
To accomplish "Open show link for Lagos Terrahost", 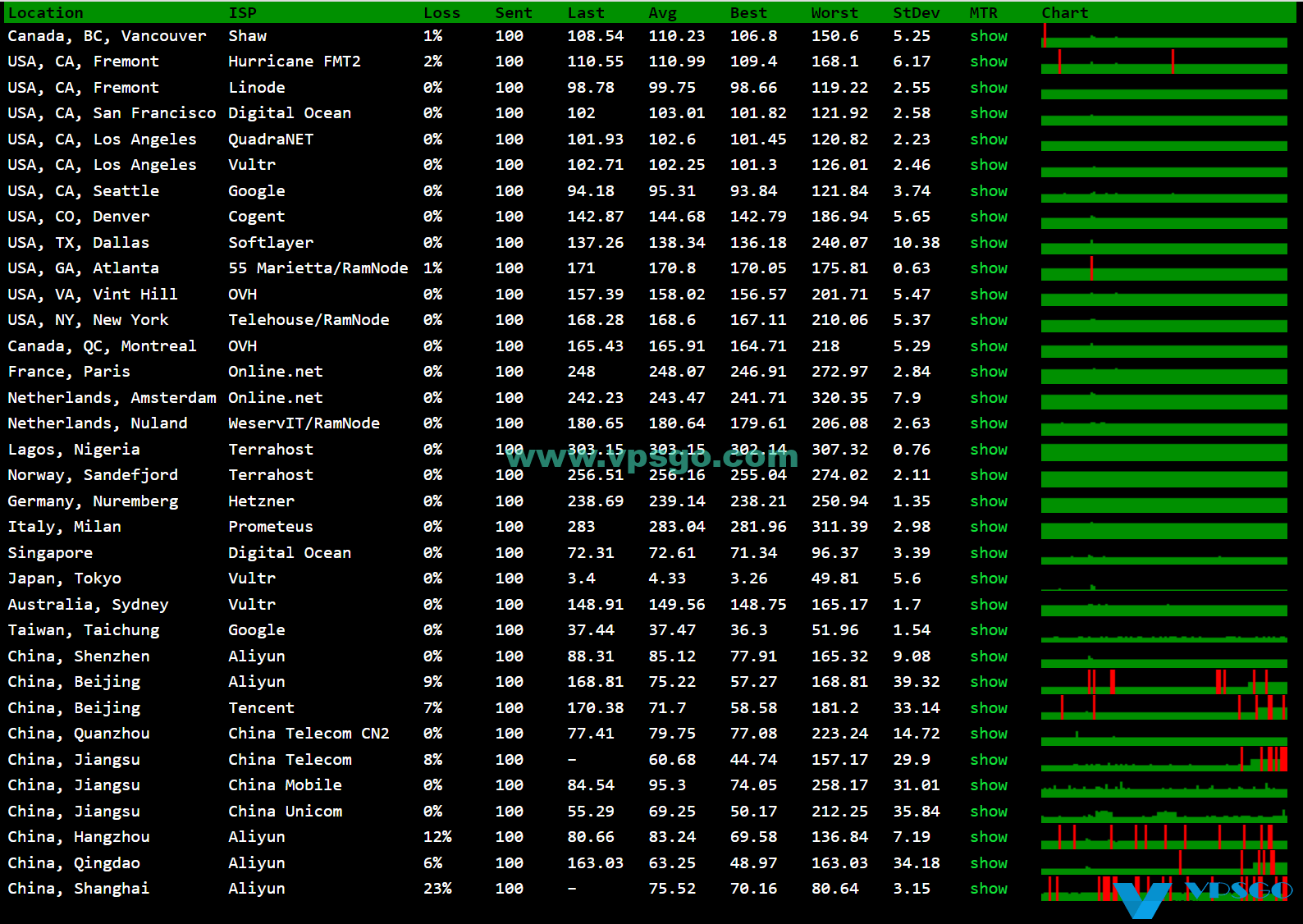I will point(989,450).
